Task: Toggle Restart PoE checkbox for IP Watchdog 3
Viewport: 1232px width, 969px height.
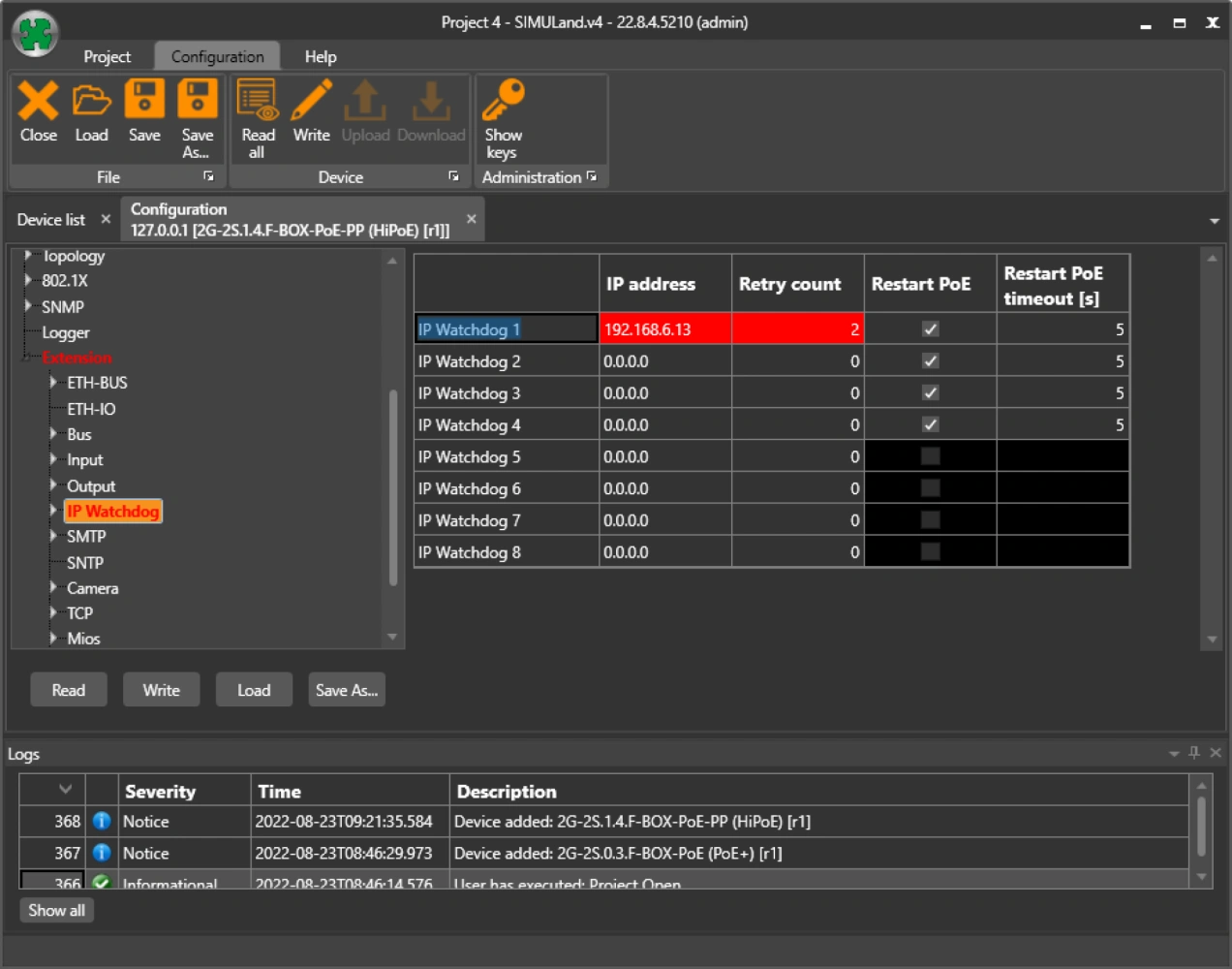Action: (x=930, y=393)
